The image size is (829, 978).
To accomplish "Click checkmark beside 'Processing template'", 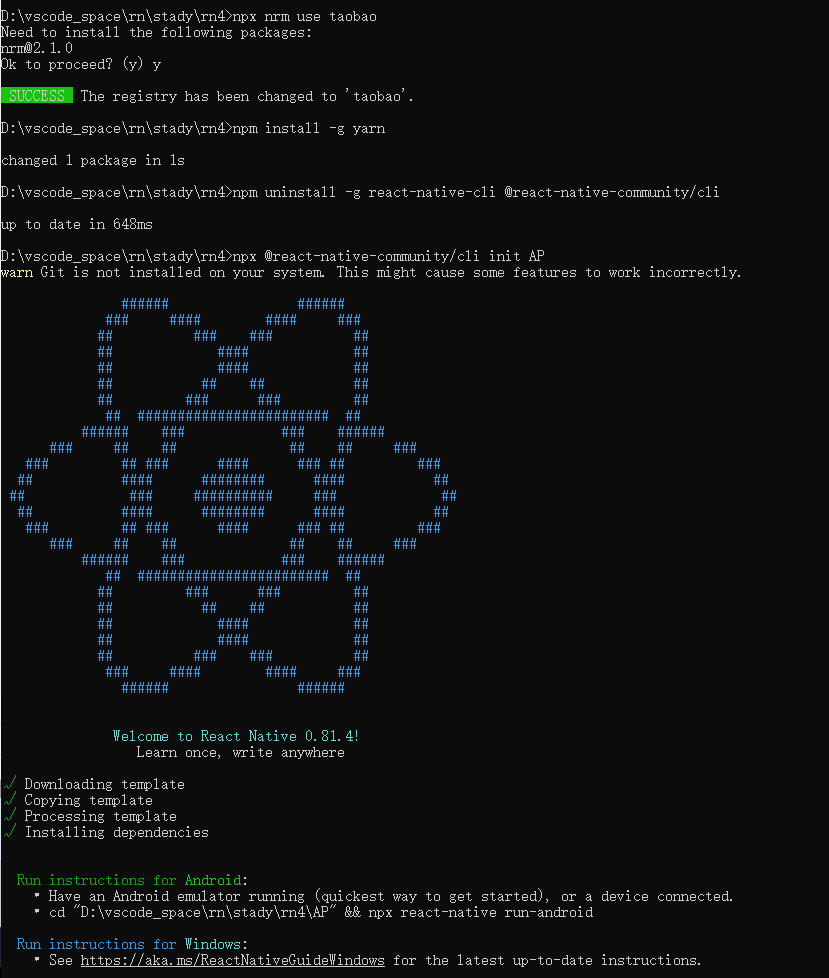I will coord(10,815).
